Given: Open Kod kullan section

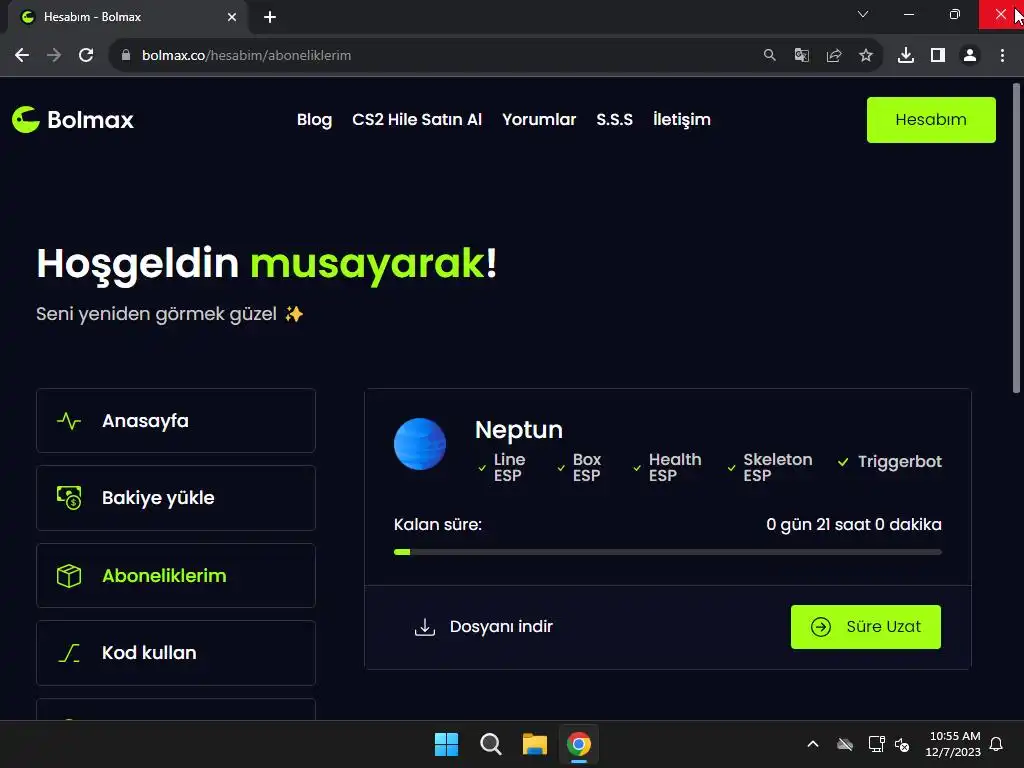Looking at the screenshot, I should tap(176, 652).
